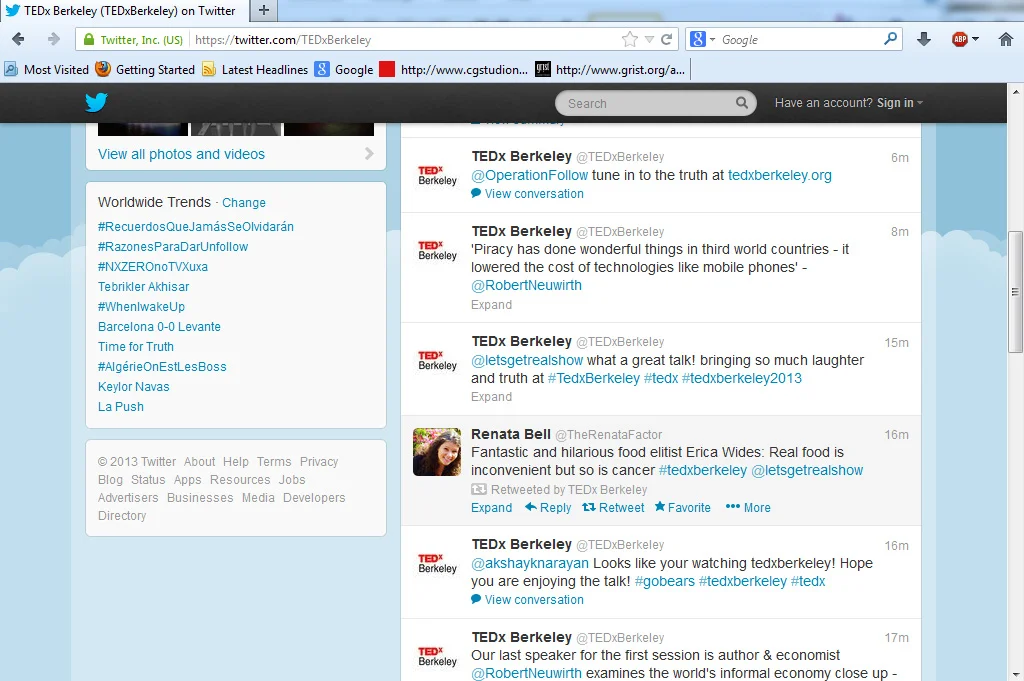
Task: Open @RobertNeuwirth mention in Piracy tweet
Action: tap(526, 285)
